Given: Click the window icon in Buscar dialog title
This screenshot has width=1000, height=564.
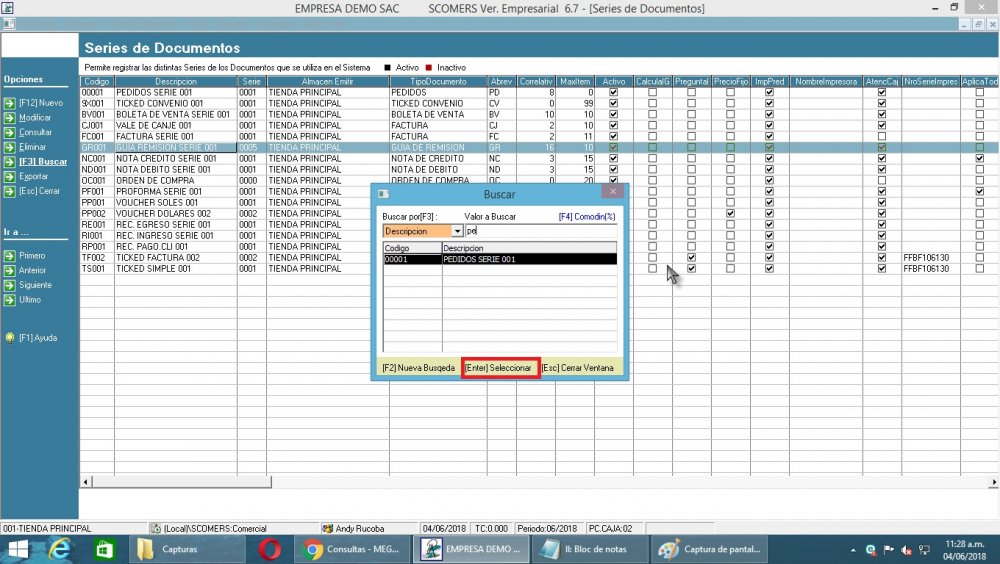Looking at the screenshot, I should pos(383,194).
